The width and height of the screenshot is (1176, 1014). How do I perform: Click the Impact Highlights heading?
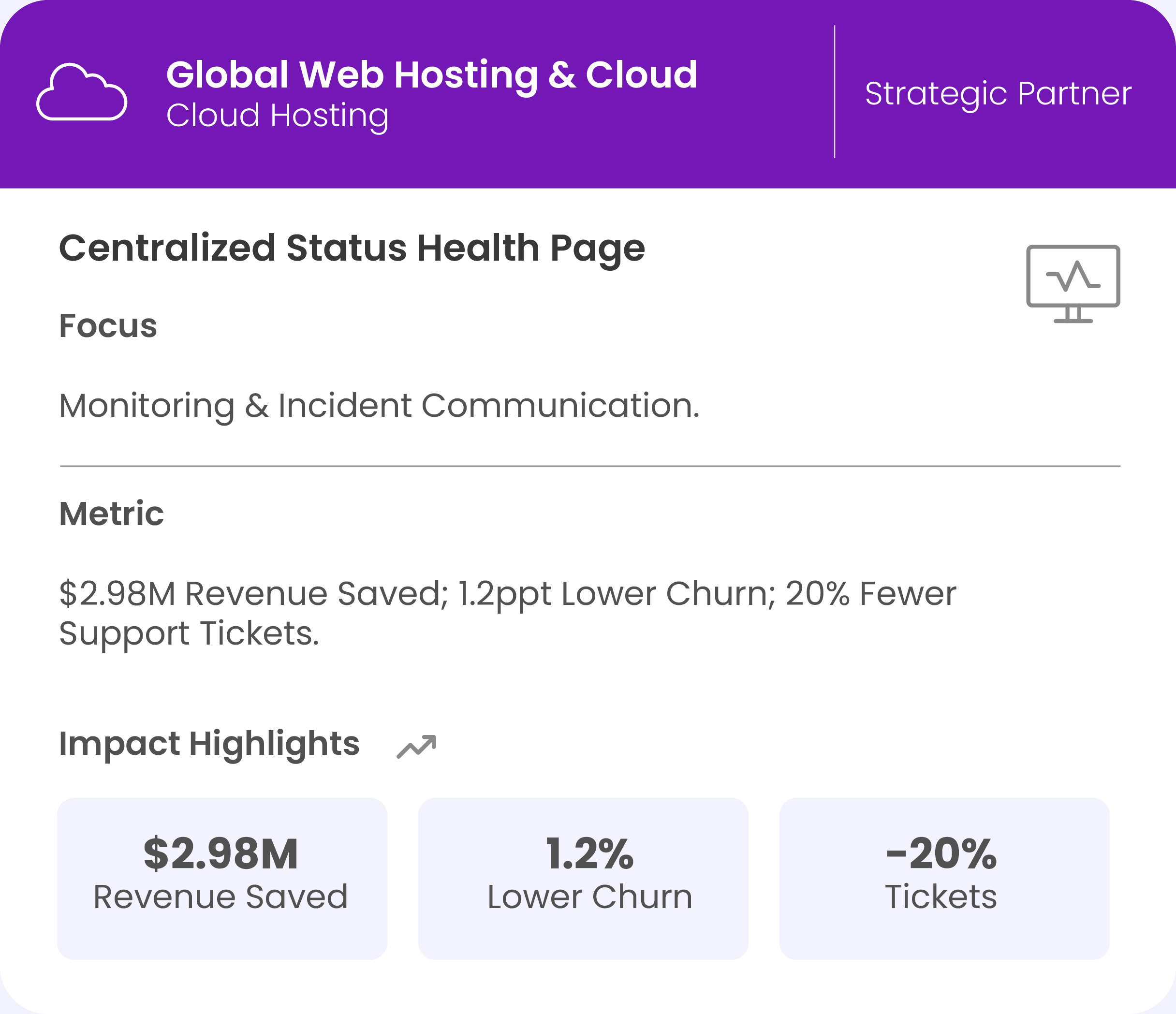pyautogui.click(x=209, y=743)
